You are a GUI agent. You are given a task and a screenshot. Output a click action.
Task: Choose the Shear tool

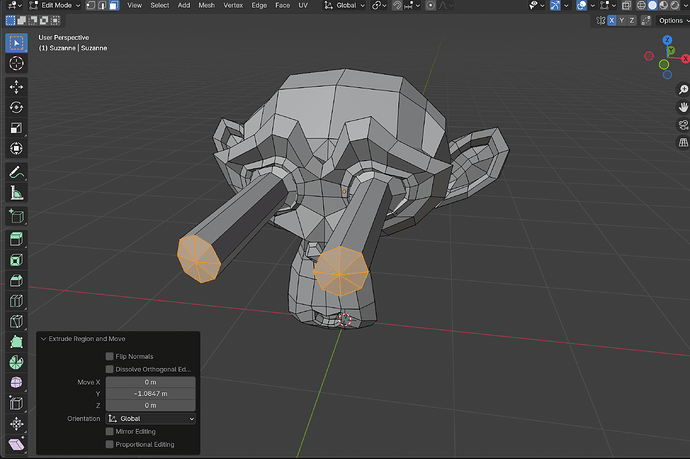(x=16, y=444)
